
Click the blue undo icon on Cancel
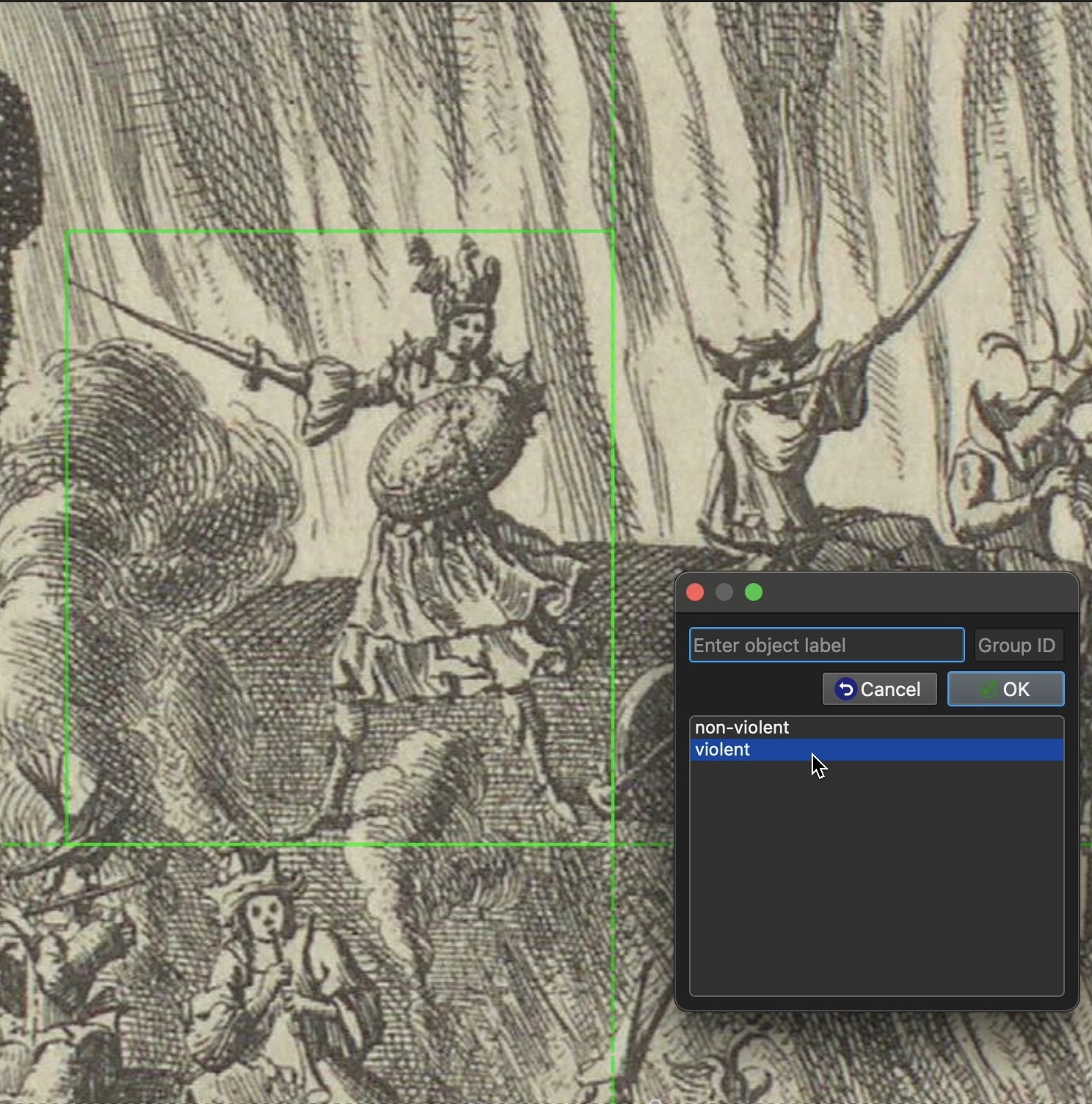click(x=845, y=690)
